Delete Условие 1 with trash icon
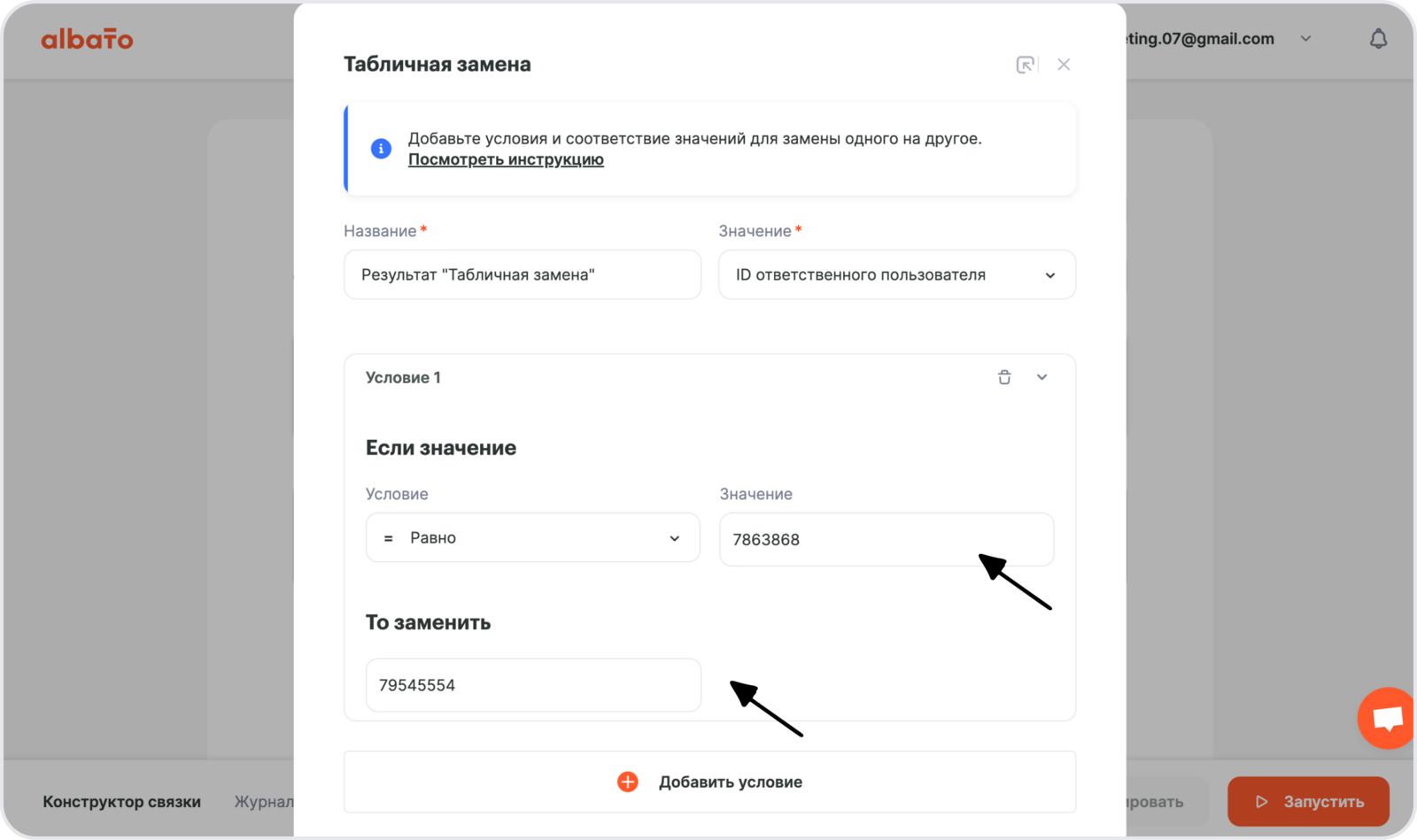Image resolution: width=1417 pixels, height=840 pixels. pyautogui.click(x=1004, y=378)
